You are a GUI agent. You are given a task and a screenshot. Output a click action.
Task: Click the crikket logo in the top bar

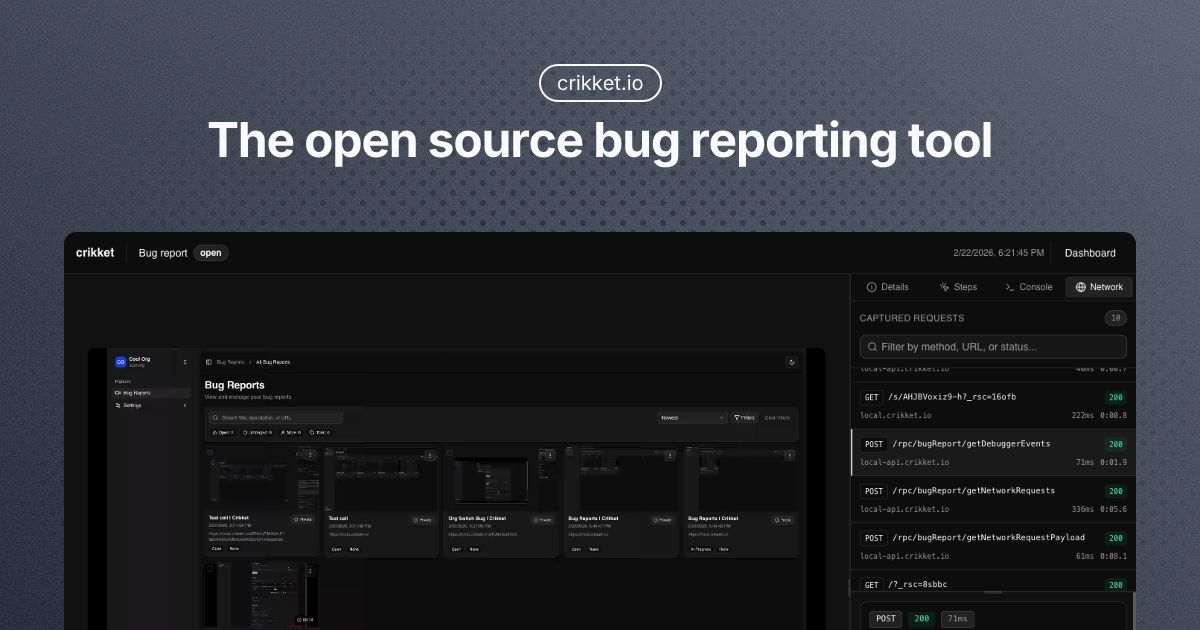click(94, 252)
